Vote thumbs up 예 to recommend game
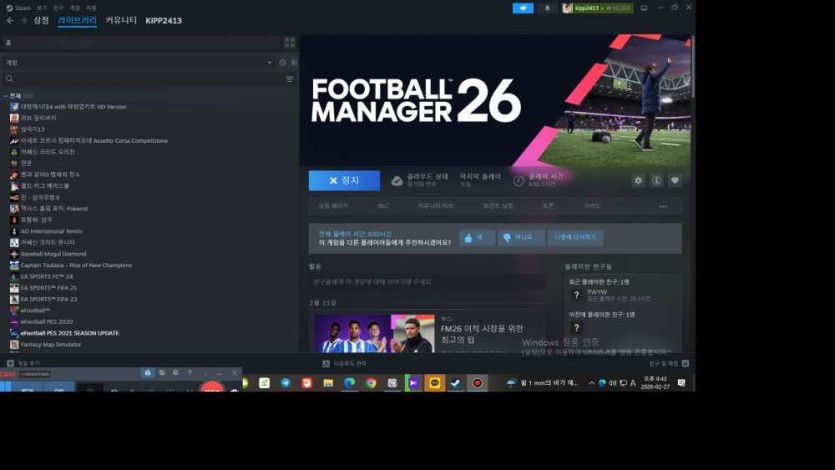The width and height of the screenshot is (835, 470). 476,238
